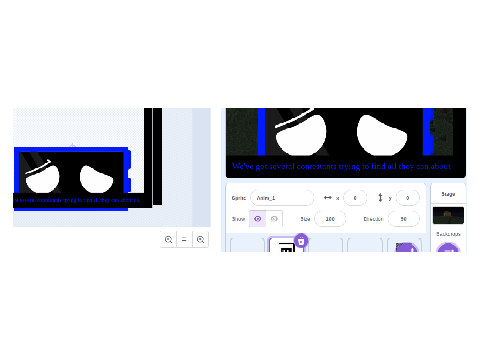Change the sprite Size value field
480x360 pixels.
tap(330, 219)
